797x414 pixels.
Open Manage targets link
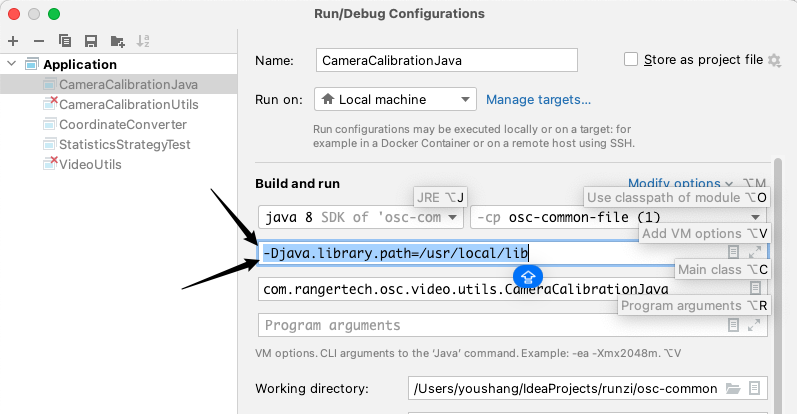[538, 100]
